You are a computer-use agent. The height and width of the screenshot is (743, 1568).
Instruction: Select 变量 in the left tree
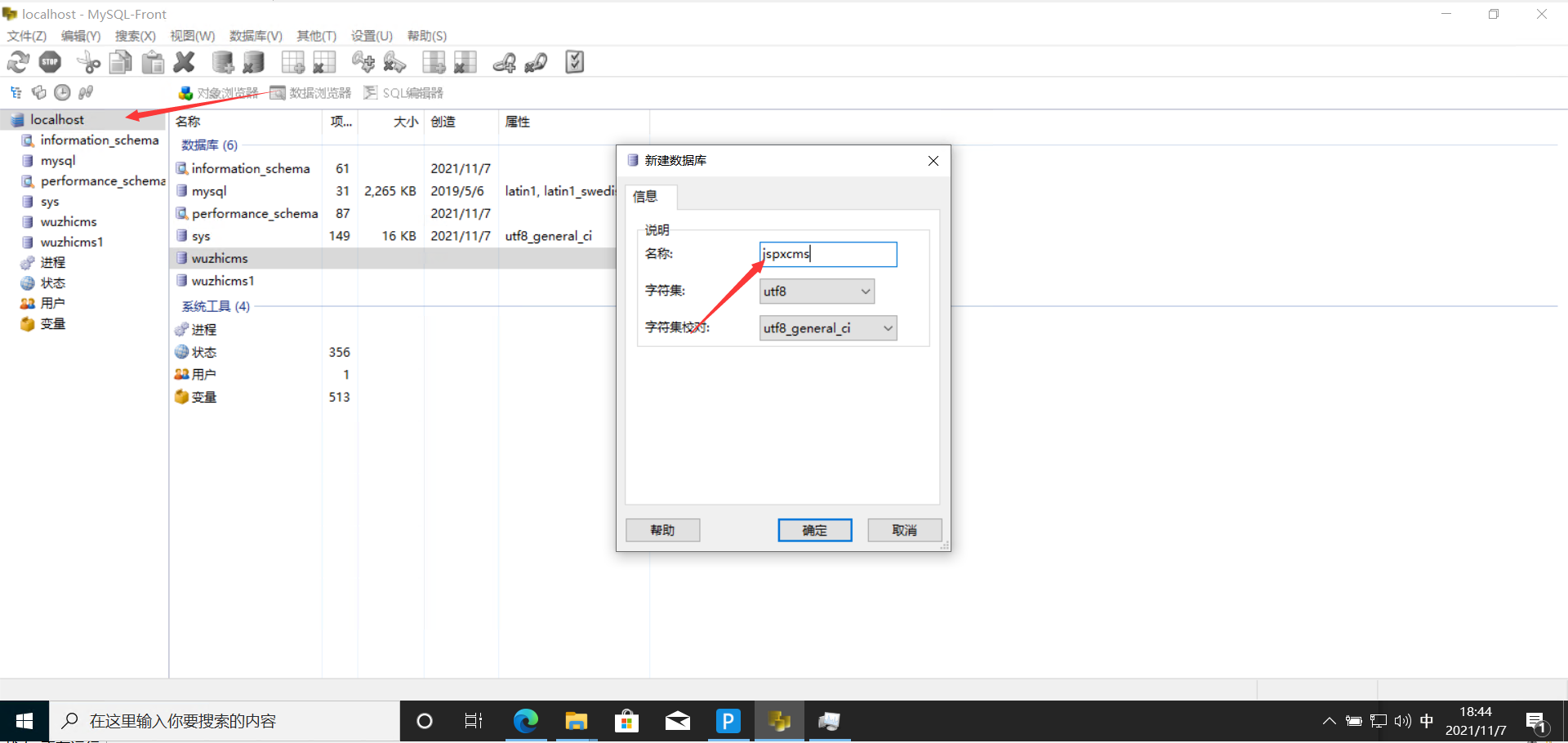53,324
